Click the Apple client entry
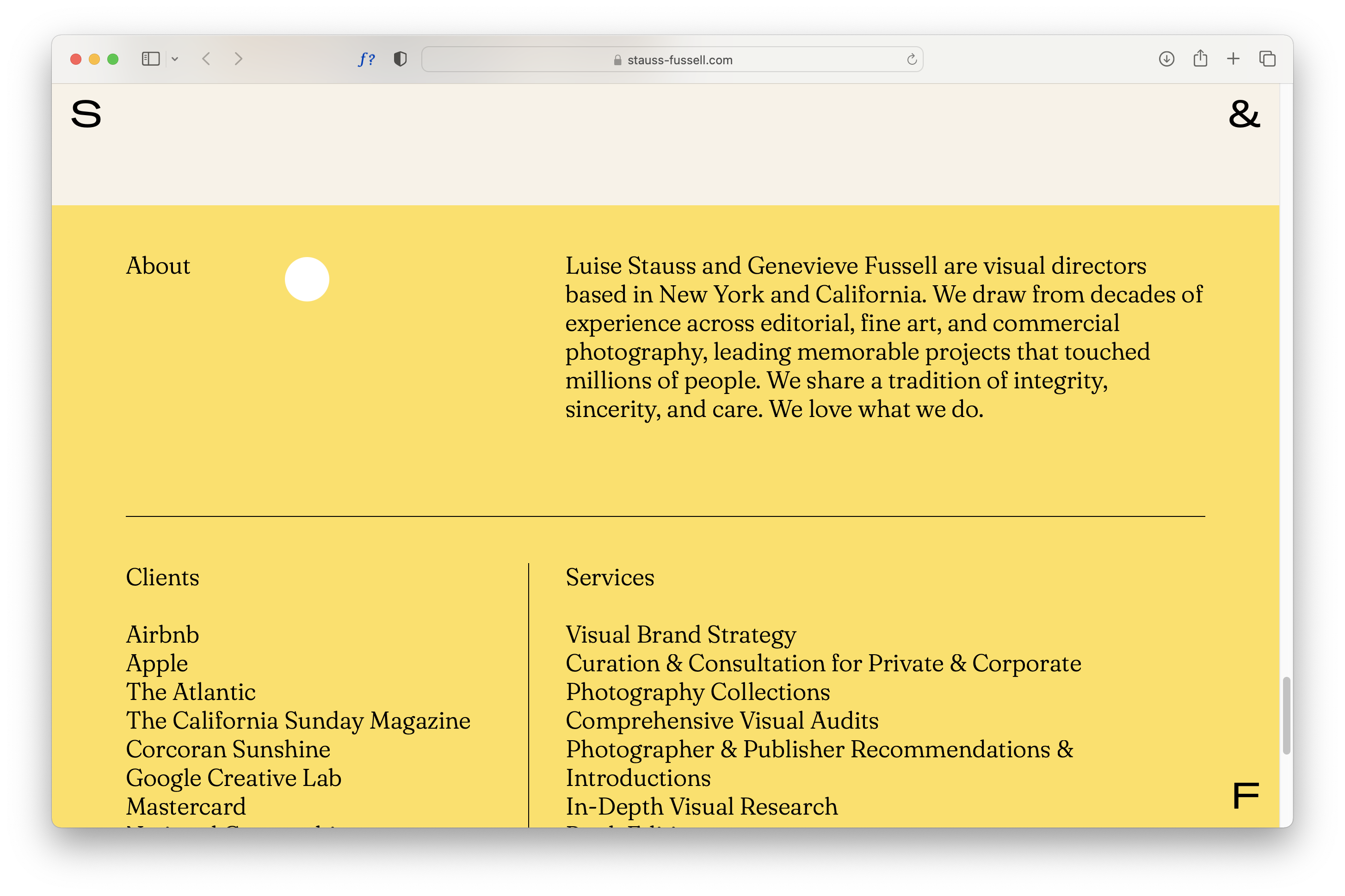 pos(157,663)
